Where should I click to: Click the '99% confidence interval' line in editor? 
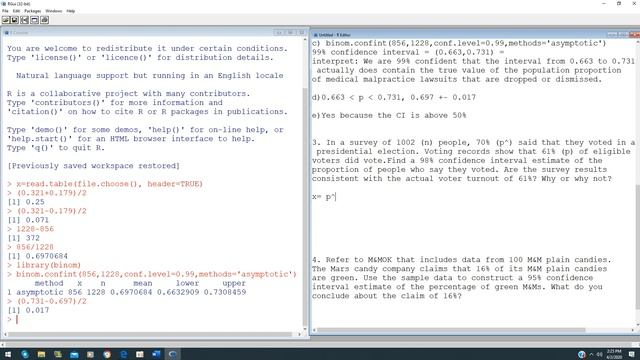pos(408,52)
